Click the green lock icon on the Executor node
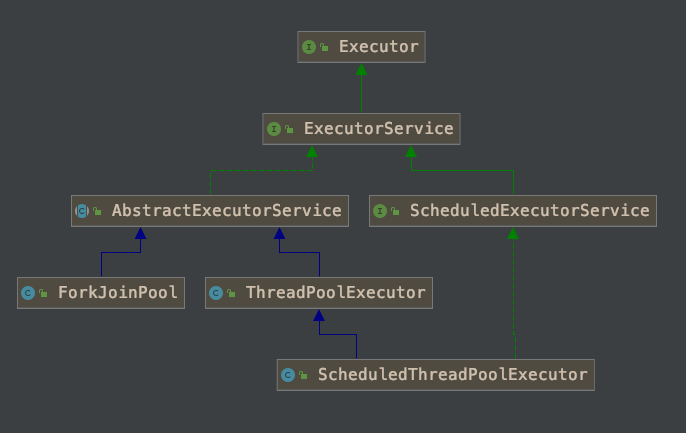 click(x=324, y=47)
